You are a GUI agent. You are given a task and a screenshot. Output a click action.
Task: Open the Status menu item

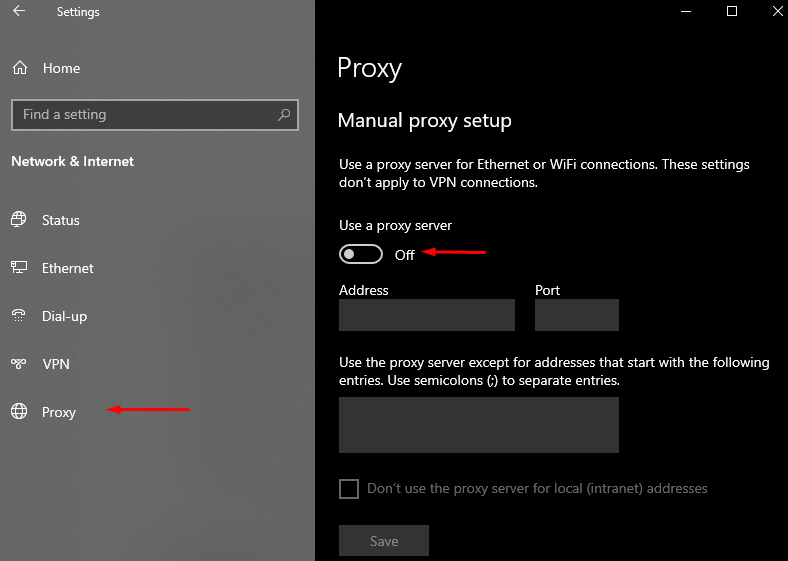pos(61,220)
